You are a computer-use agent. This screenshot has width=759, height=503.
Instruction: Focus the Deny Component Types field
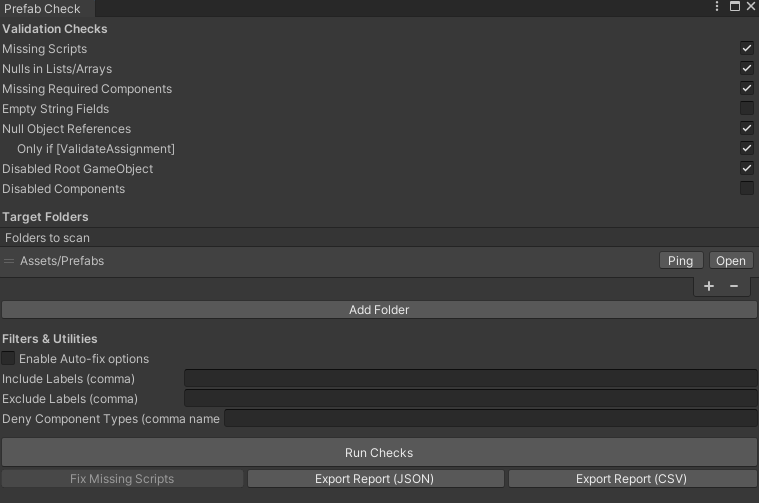491,418
